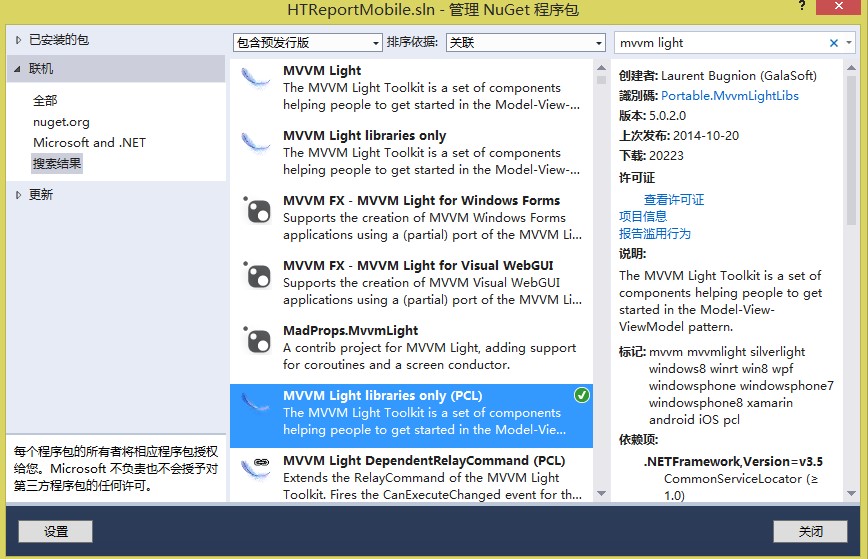Viewport: 868px width, 559px height.
Task: Expand the 更新 section
Action: click(x=18, y=195)
